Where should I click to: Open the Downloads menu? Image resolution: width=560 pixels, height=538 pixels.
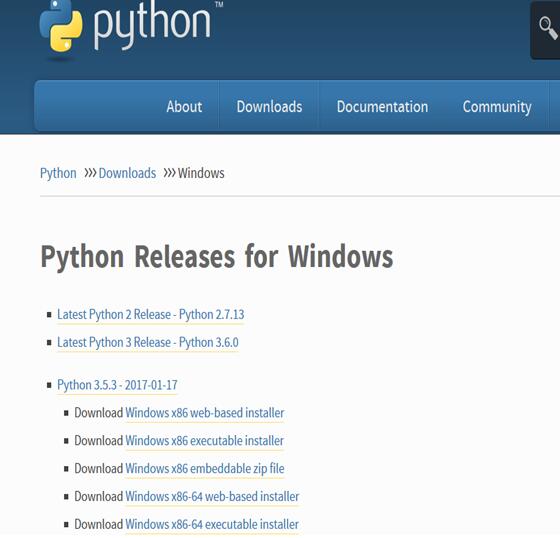pyautogui.click(x=269, y=106)
